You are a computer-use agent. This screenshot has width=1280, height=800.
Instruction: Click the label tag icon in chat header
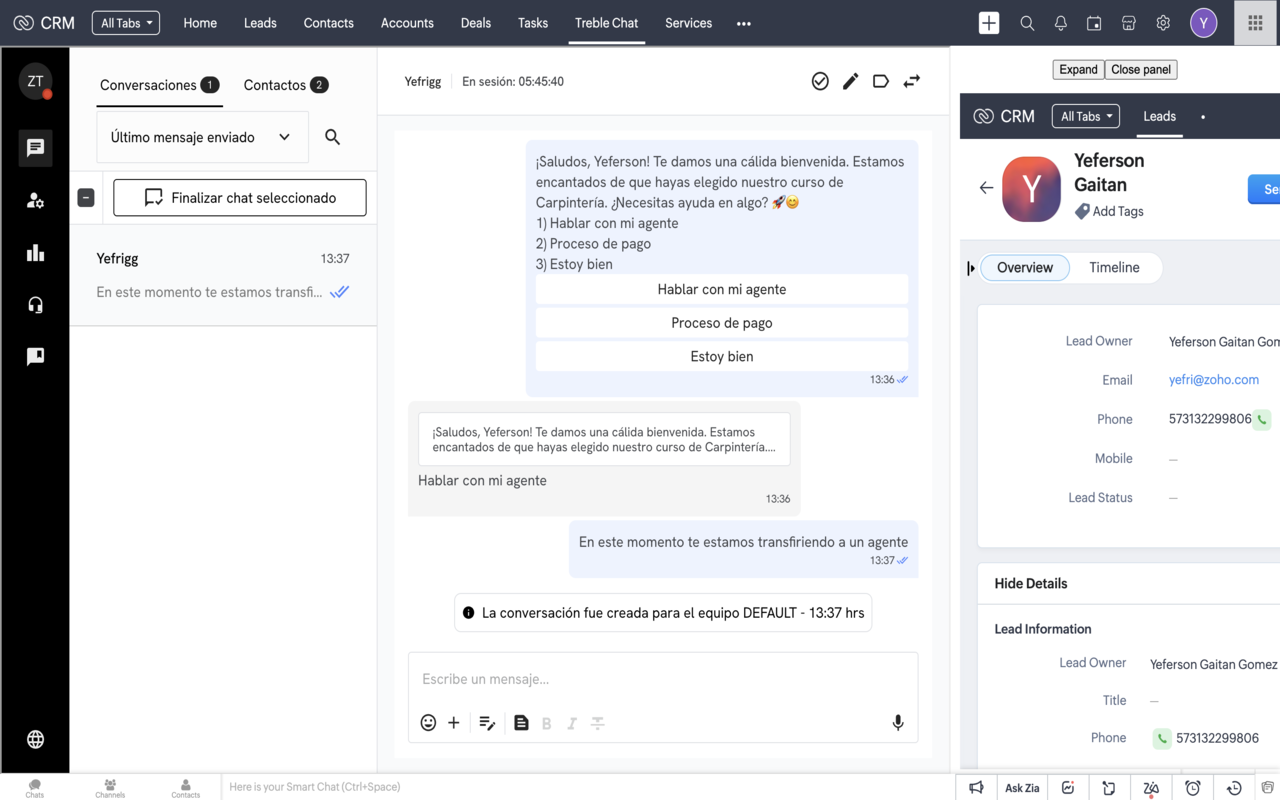click(x=881, y=81)
